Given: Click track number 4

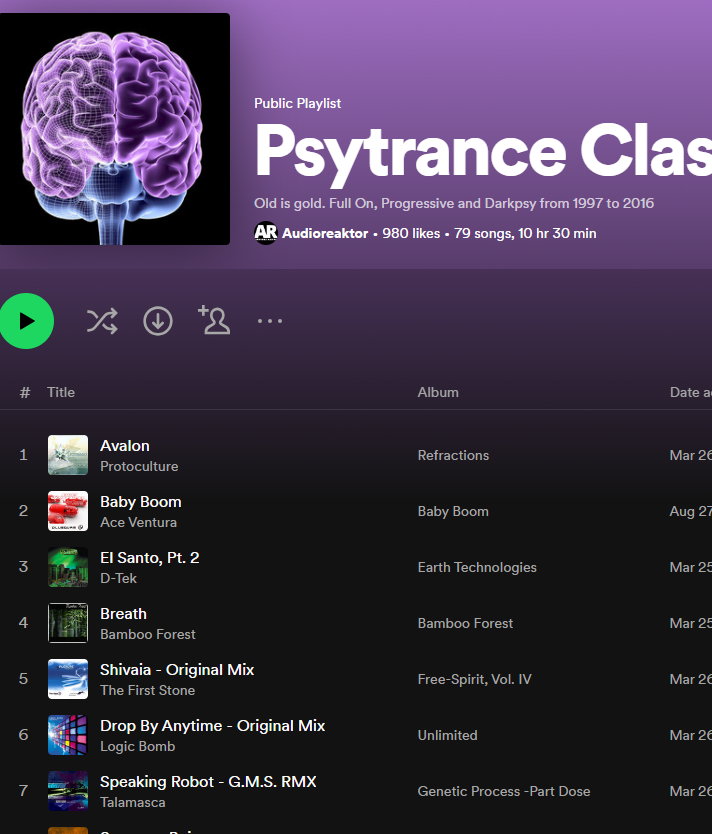Looking at the screenshot, I should [x=23, y=623].
